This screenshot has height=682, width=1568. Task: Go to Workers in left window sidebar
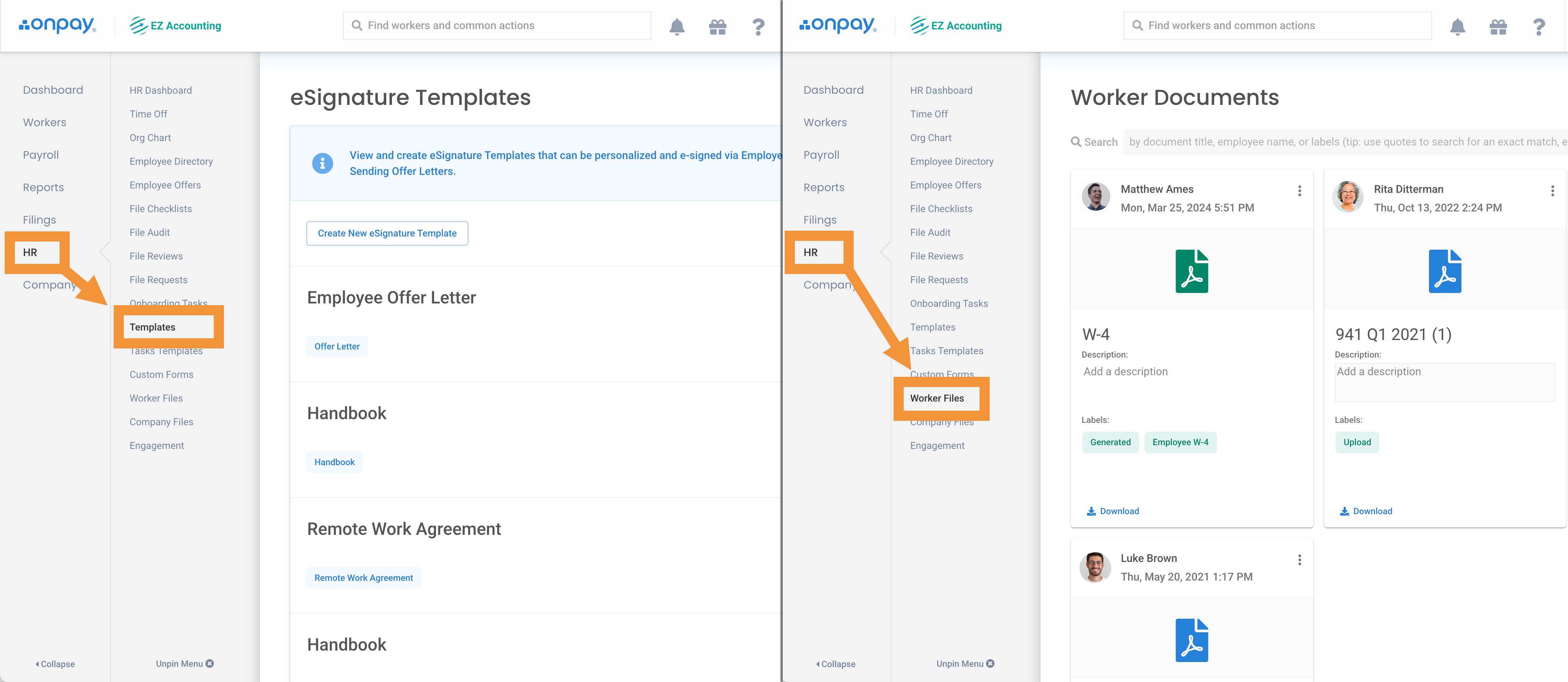[44, 122]
